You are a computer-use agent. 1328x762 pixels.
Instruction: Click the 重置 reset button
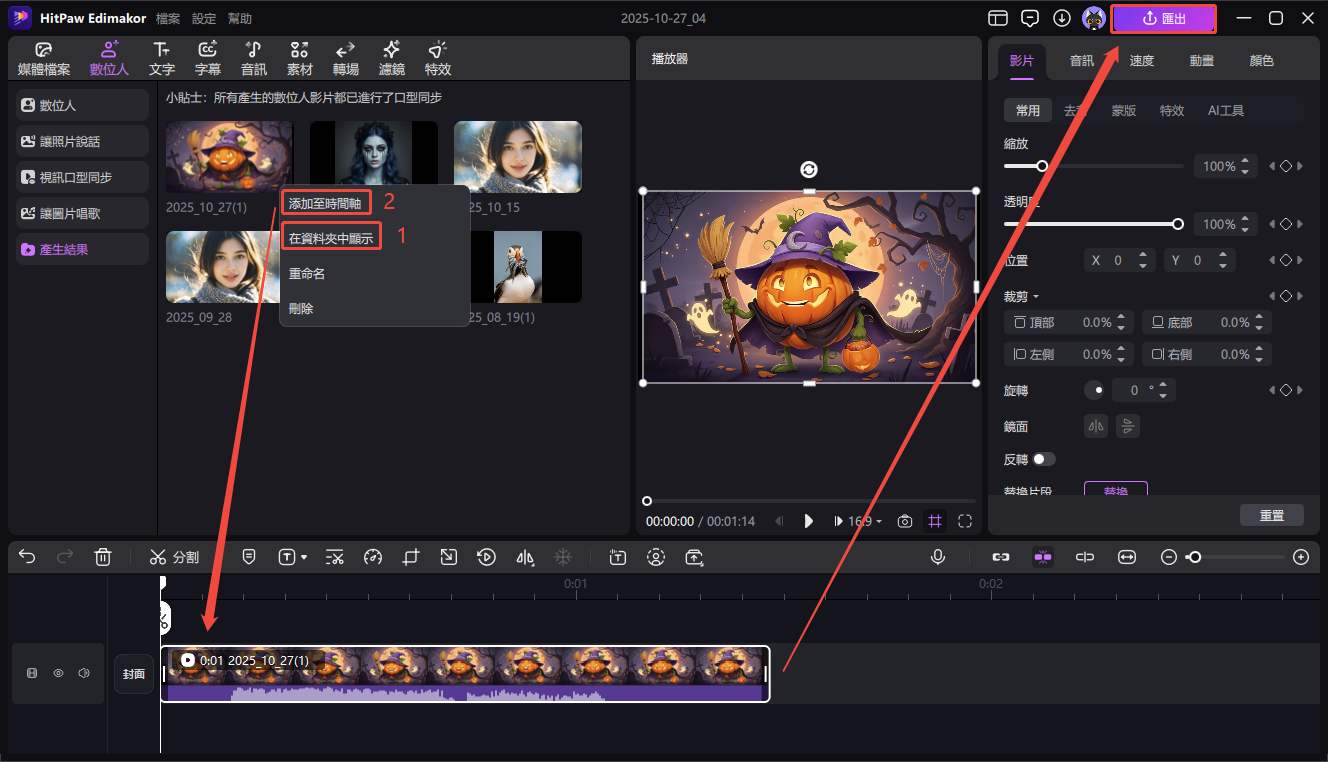tap(1271, 515)
